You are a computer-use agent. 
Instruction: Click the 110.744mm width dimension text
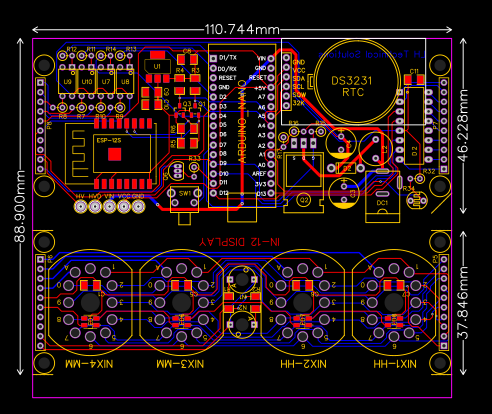click(242, 30)
